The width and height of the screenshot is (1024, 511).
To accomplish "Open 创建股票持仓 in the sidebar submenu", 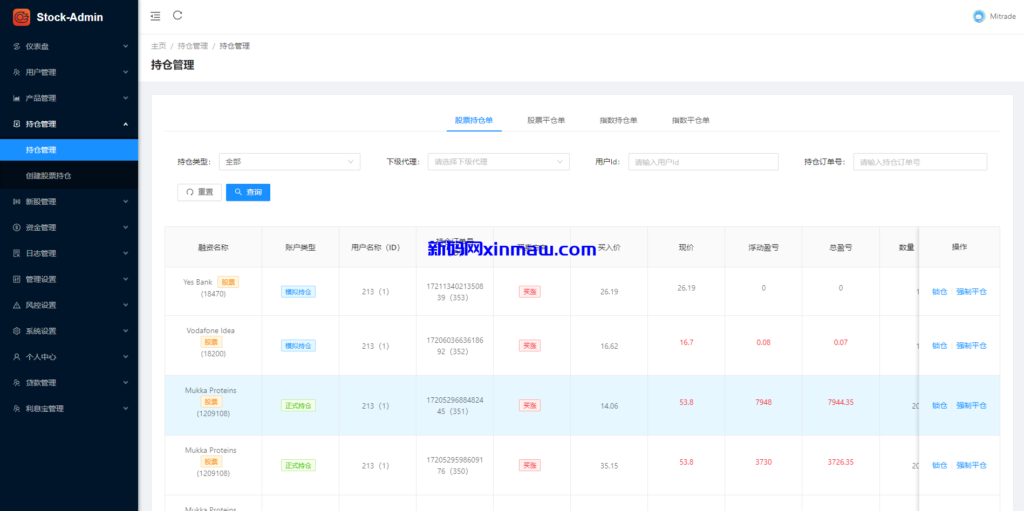I will (x=49, y=176).
